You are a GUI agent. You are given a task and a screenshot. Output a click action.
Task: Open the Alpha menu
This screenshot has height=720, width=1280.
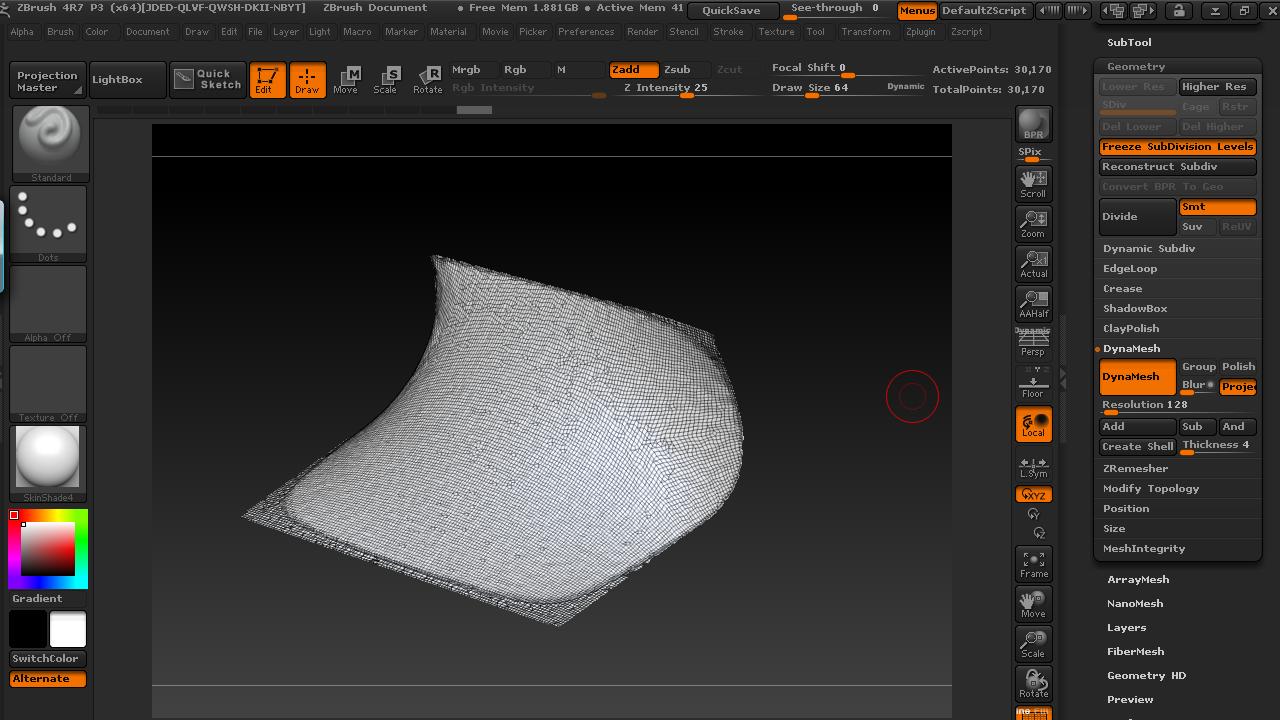tap(22, 32)
